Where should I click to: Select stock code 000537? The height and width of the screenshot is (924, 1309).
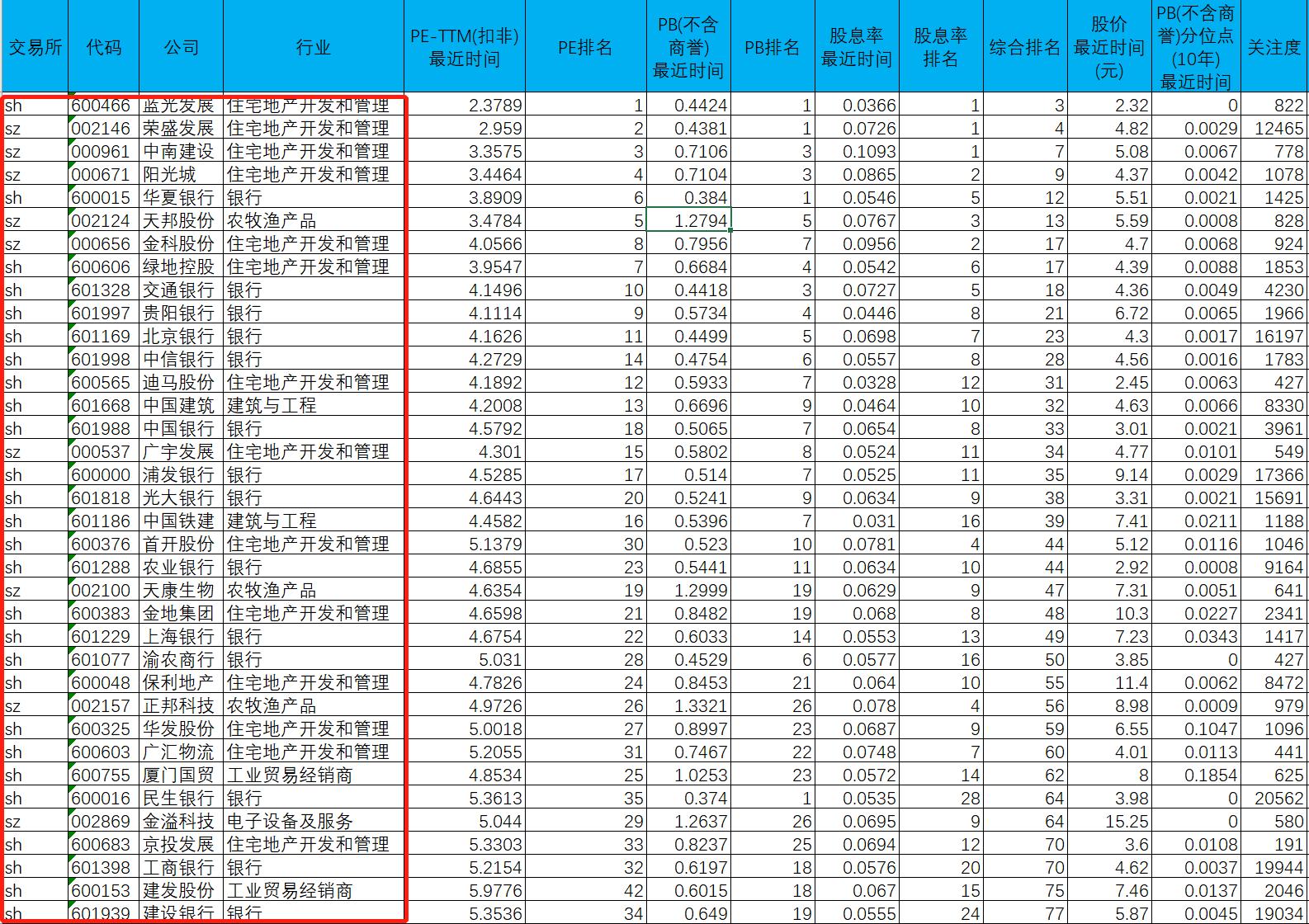(104, 451)
